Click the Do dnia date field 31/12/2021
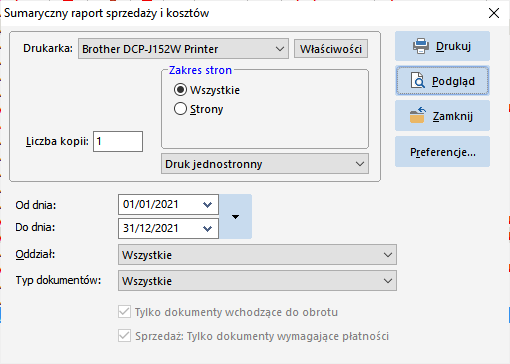Image resolution: width=510 pixels, height=364 pixels. coord(168,229)
